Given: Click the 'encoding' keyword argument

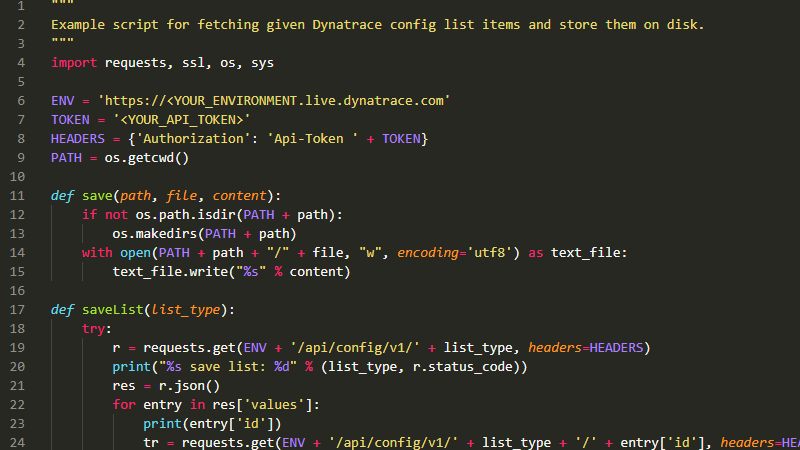Looking at the screenshot, I should [428, 253].
